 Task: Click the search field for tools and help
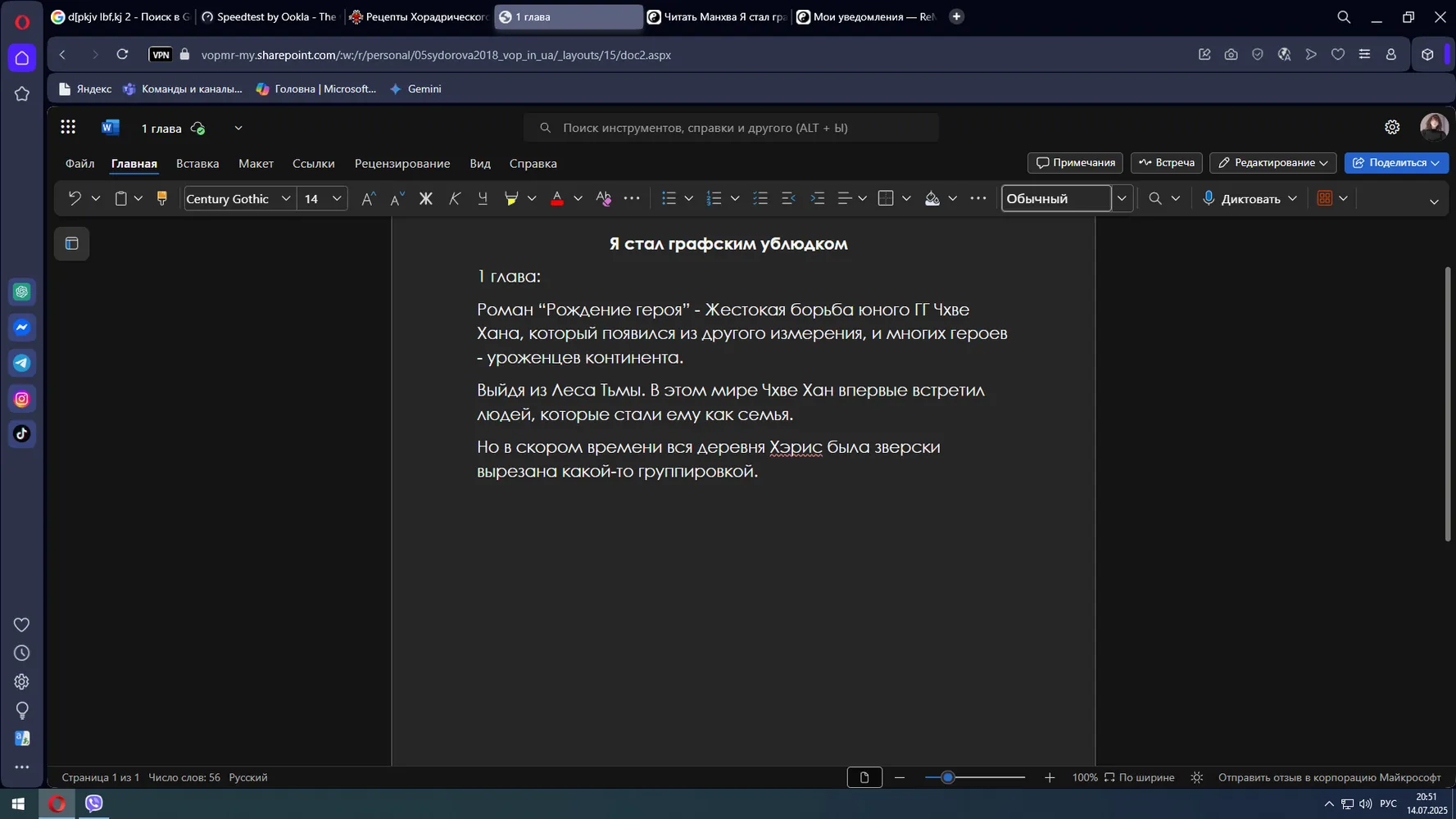pos(731,128)
